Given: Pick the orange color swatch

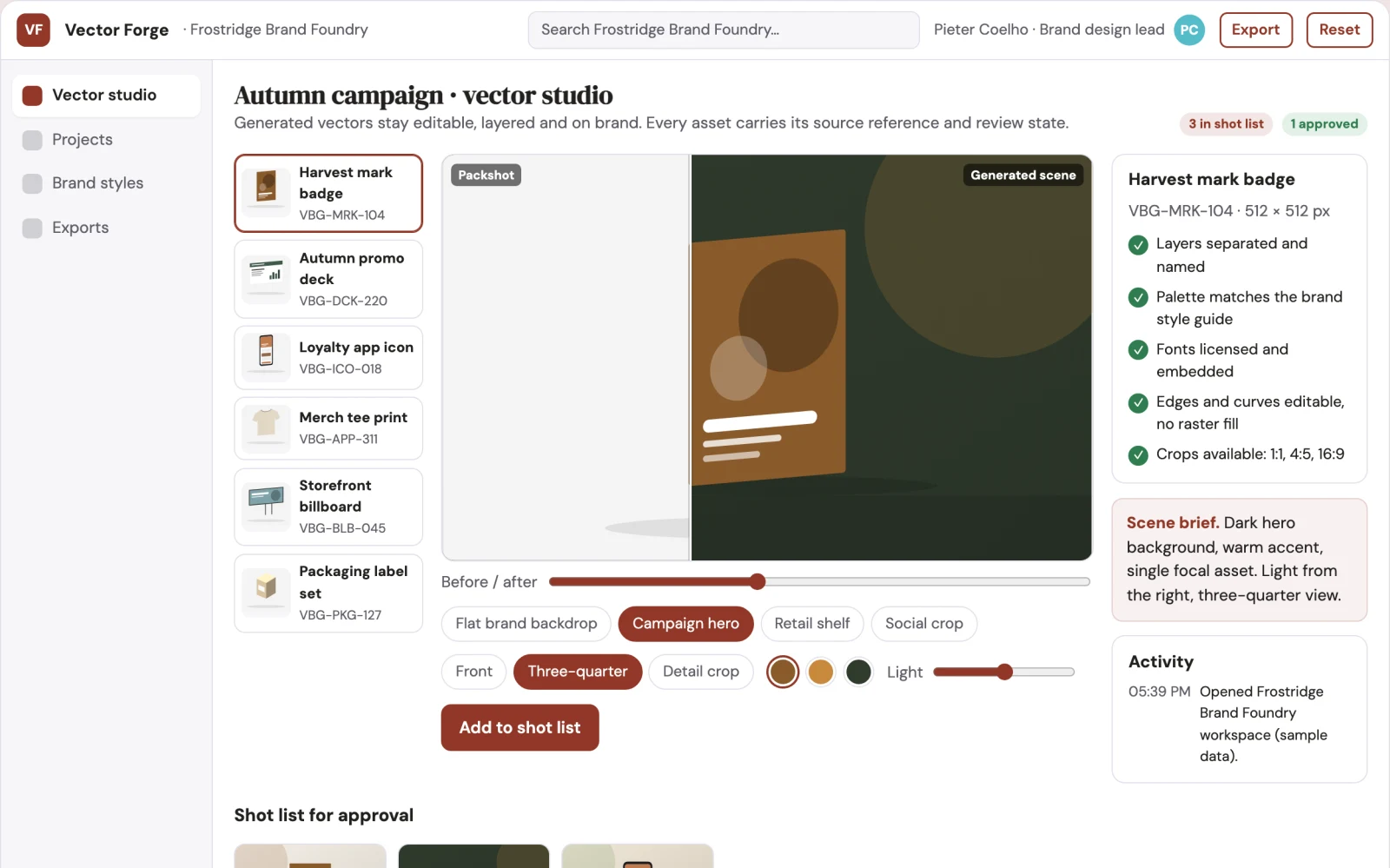Looking at the screenshot, I should click(x=820, y=672).
